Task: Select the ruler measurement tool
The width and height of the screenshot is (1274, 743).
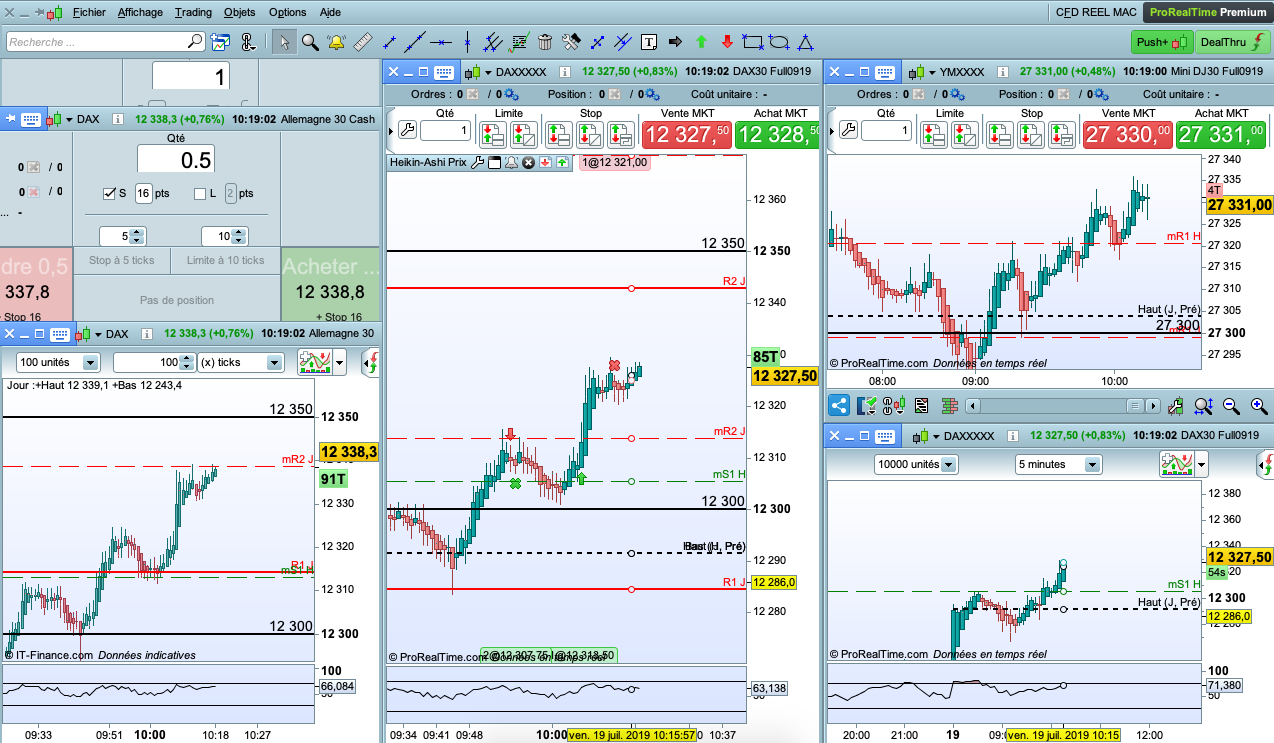Action: (363, 42)
